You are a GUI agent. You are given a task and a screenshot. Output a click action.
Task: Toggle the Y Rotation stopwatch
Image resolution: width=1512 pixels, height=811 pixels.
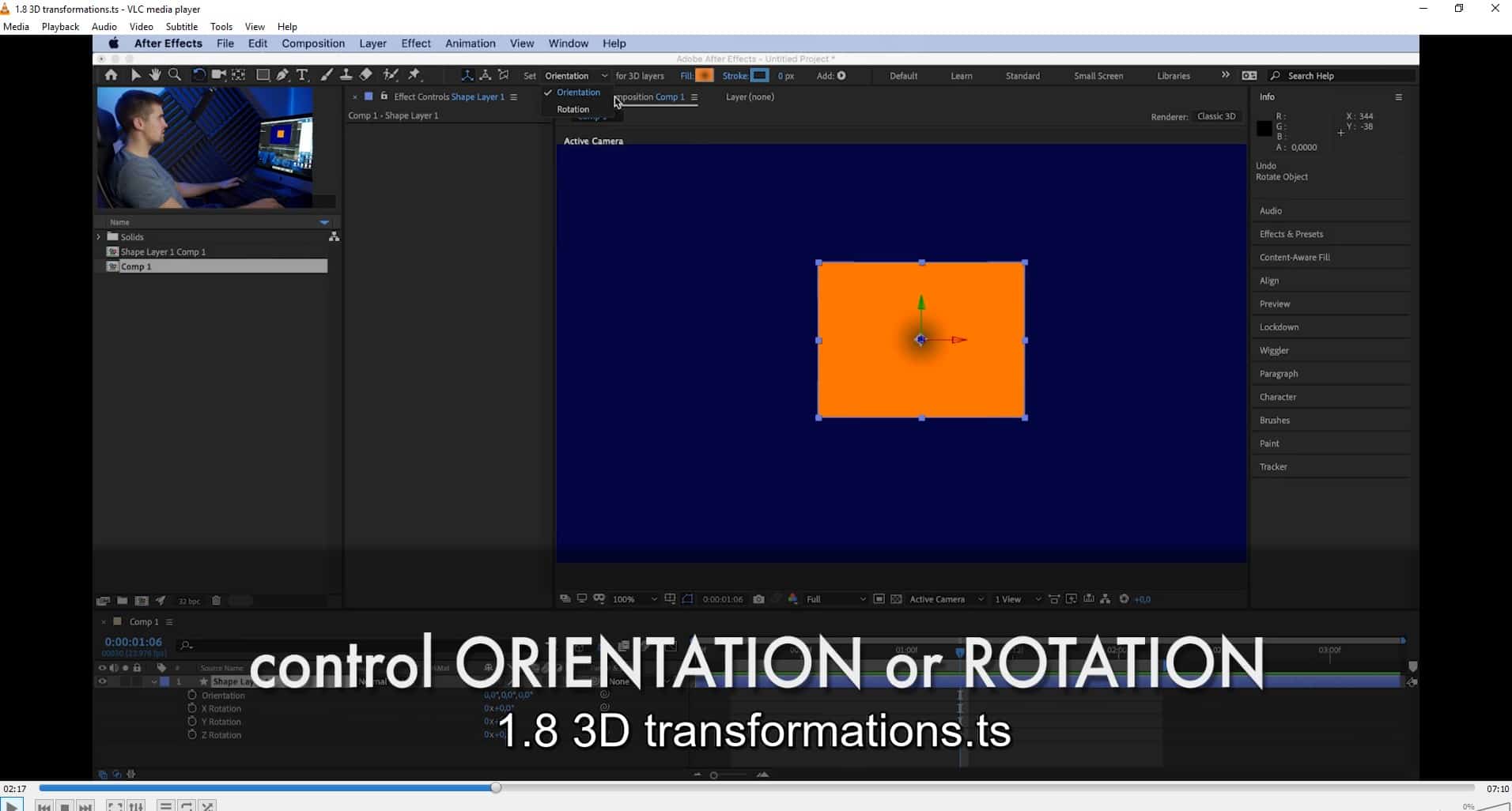191,722
